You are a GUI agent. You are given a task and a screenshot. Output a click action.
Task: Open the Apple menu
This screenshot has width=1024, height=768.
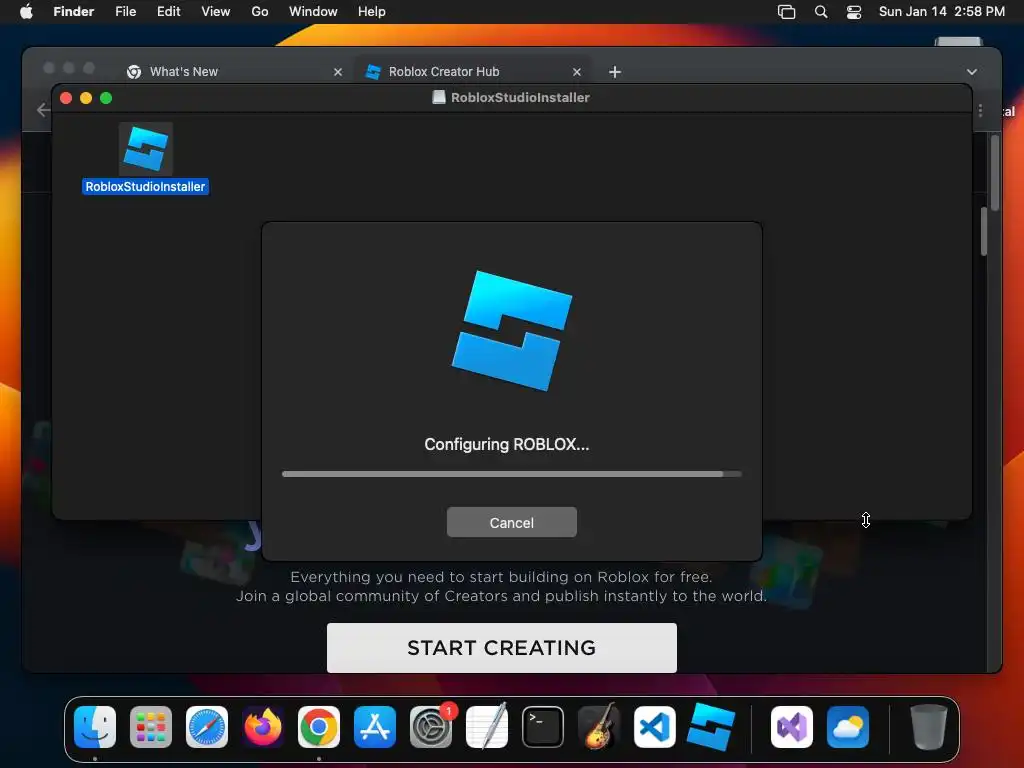(26, 12)
